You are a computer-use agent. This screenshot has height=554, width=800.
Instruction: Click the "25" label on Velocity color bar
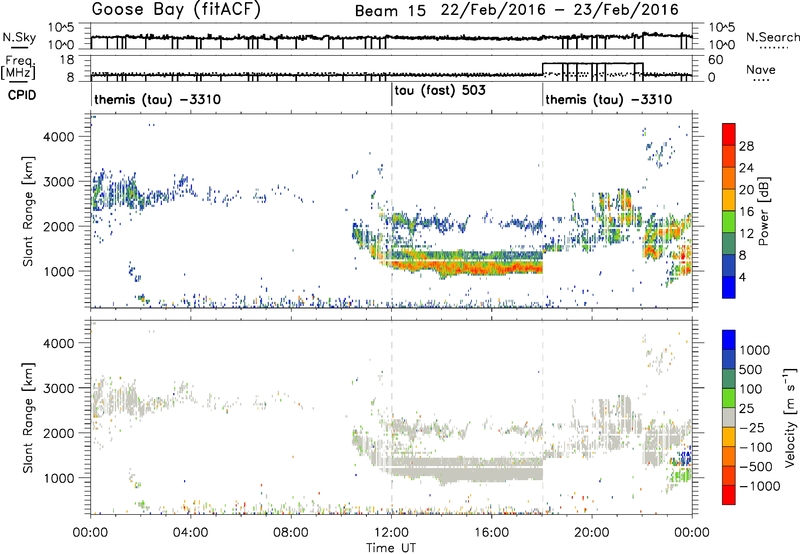click(746, 409)
